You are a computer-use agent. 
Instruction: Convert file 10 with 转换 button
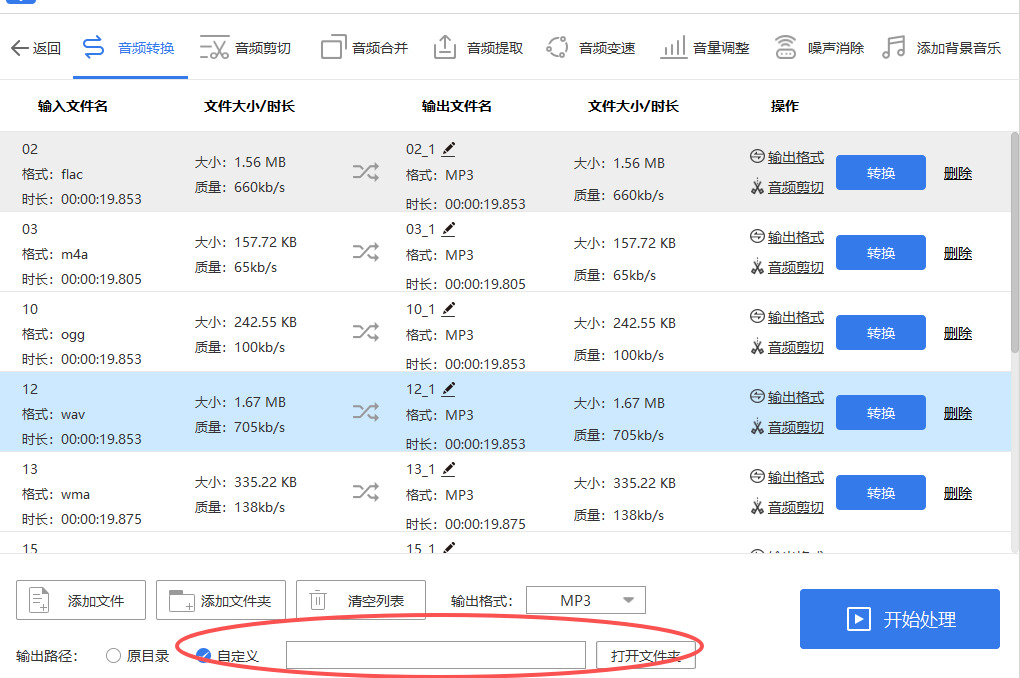point(881,332)
